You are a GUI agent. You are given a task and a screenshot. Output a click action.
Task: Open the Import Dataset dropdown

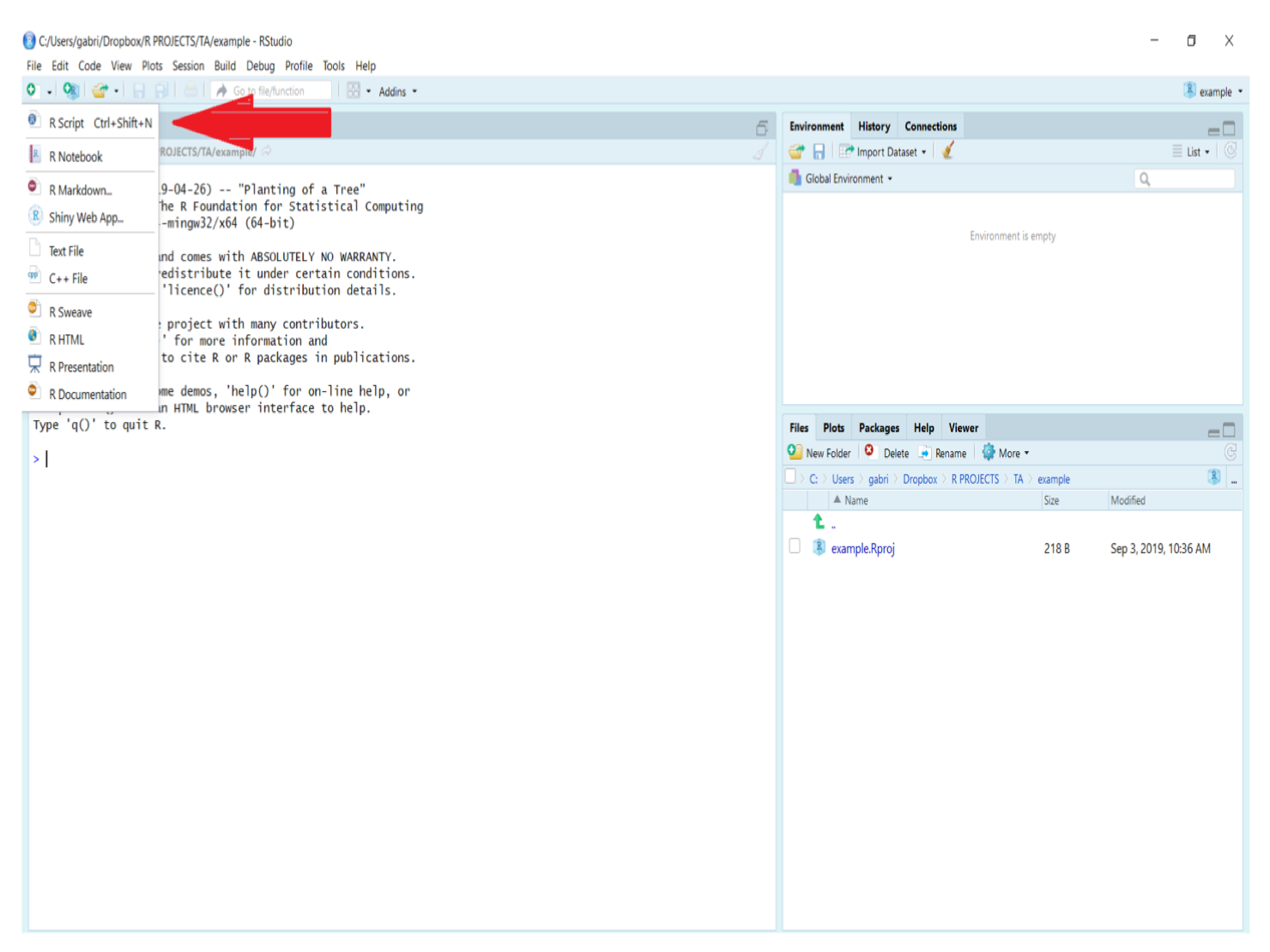coord(891,152)
